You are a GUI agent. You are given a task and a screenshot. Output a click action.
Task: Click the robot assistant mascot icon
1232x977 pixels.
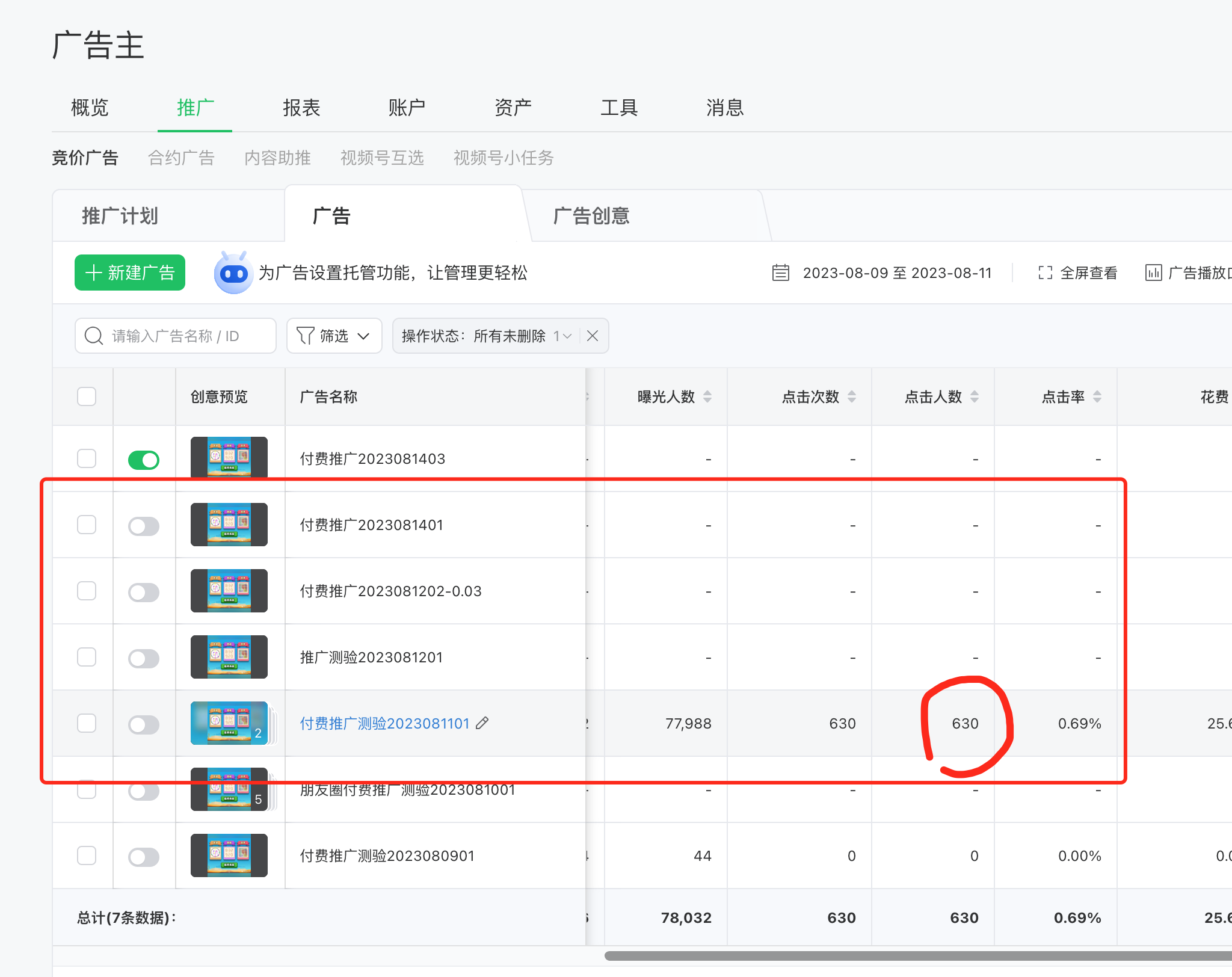(233, 273)
